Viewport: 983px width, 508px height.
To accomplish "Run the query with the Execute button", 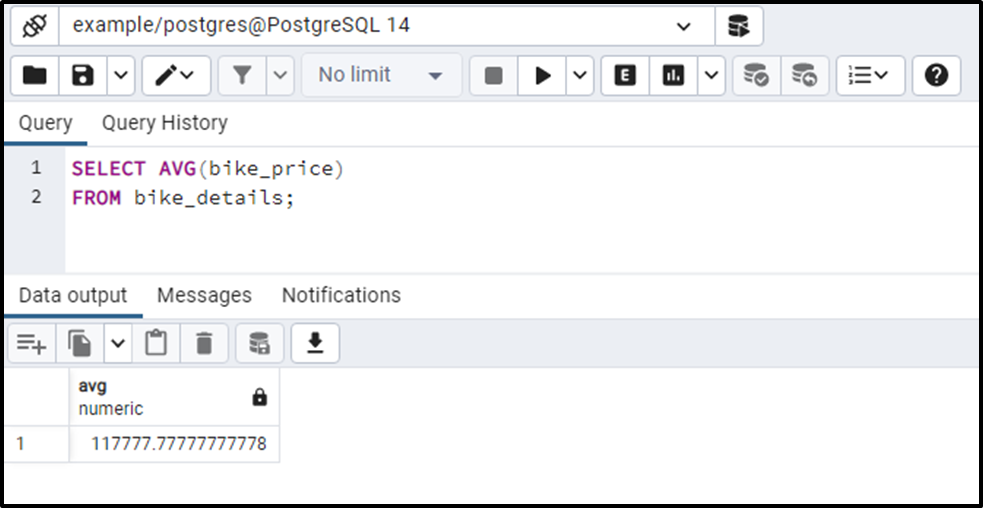I will 542,75.
